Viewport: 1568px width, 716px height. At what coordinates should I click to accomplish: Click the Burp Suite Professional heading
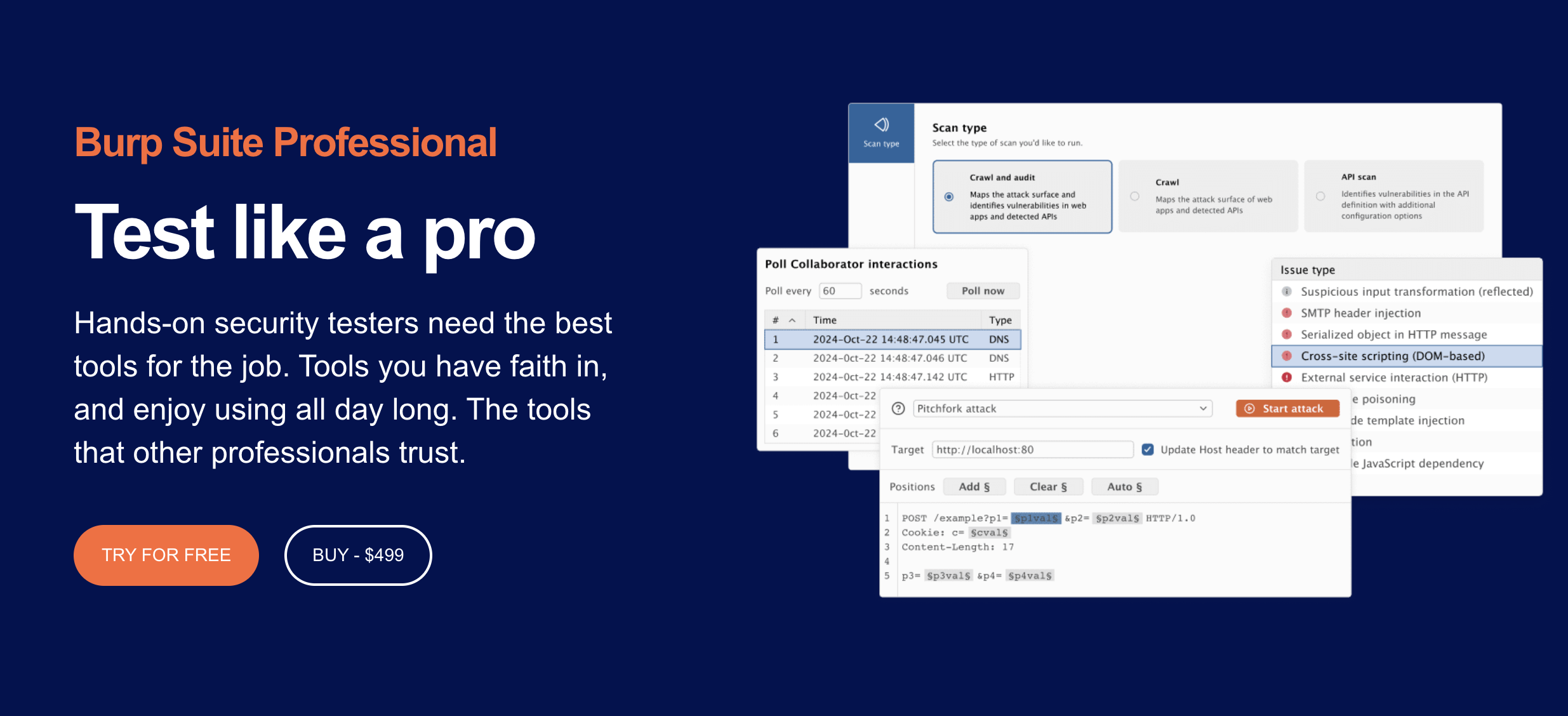click(x=286, y=142)
